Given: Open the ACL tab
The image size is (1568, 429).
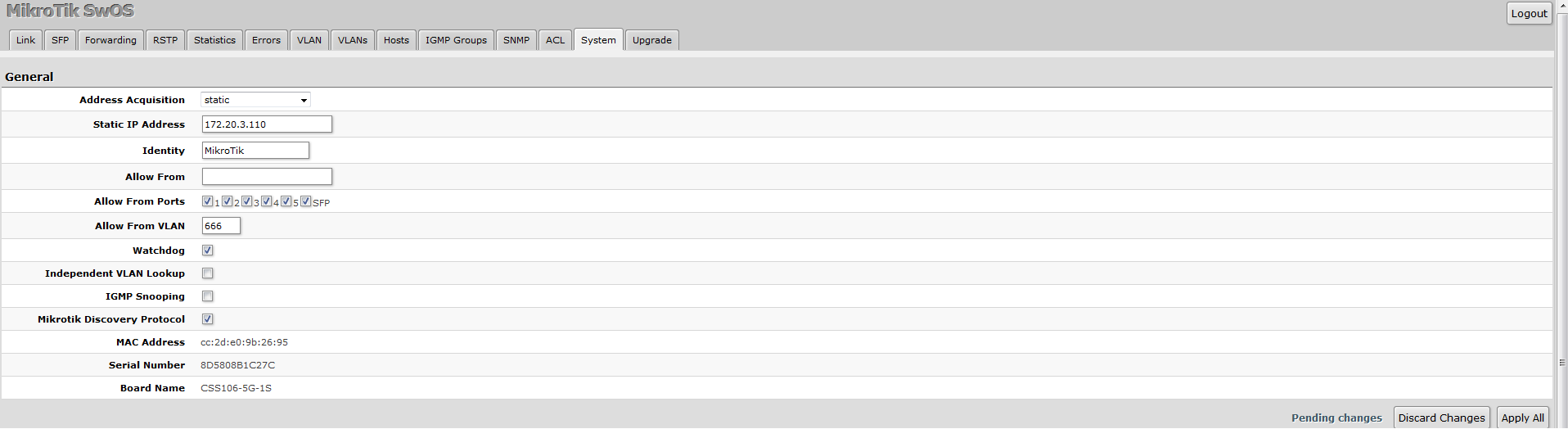Looking at the screenshot, I should pyautogui.click(x=555, y=40).
